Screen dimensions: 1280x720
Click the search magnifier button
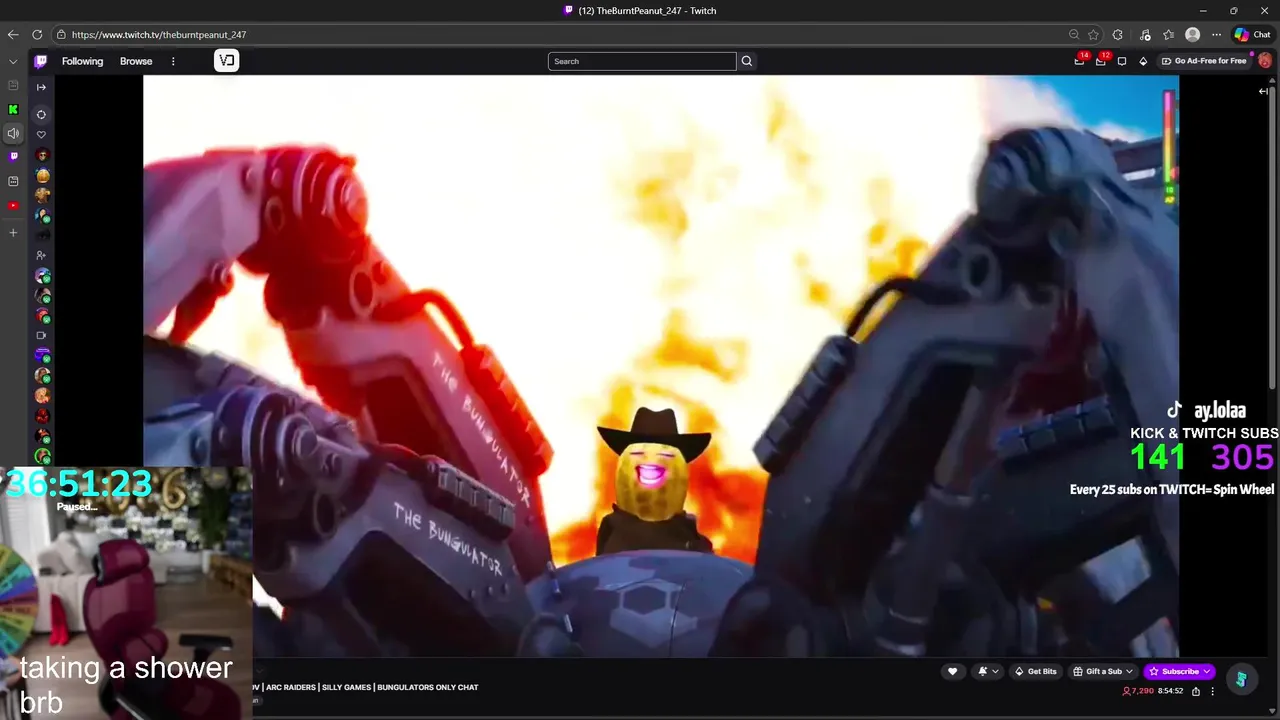click(746, 61)
